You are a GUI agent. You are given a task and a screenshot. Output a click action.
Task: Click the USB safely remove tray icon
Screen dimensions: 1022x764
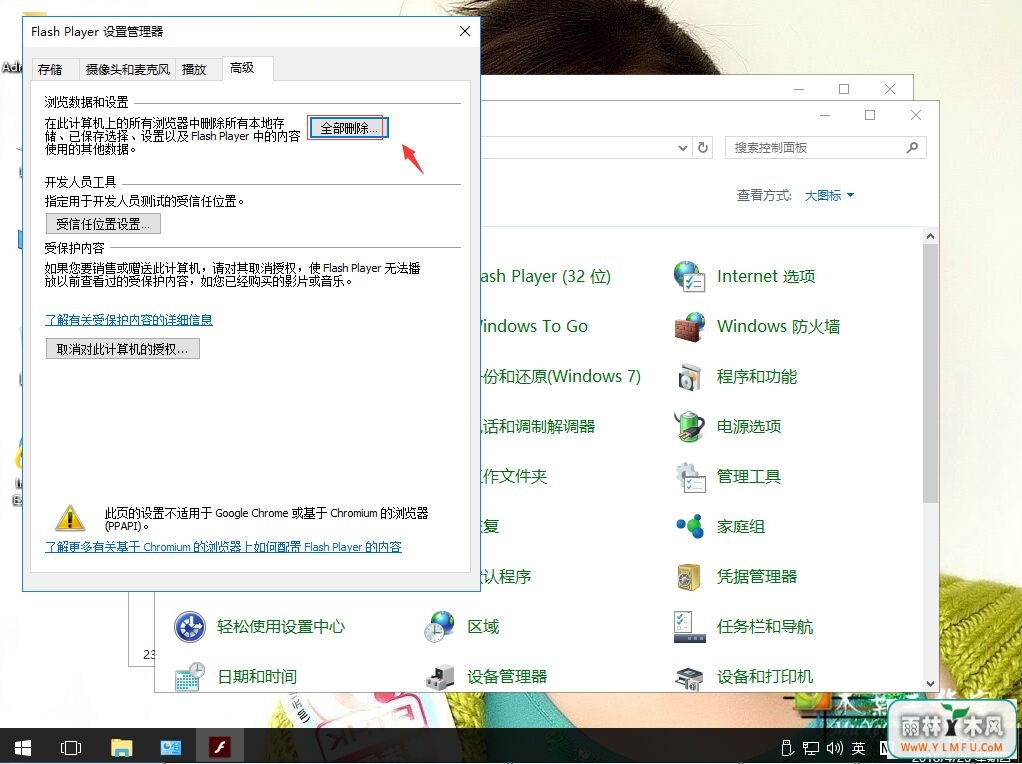(787, 748)
